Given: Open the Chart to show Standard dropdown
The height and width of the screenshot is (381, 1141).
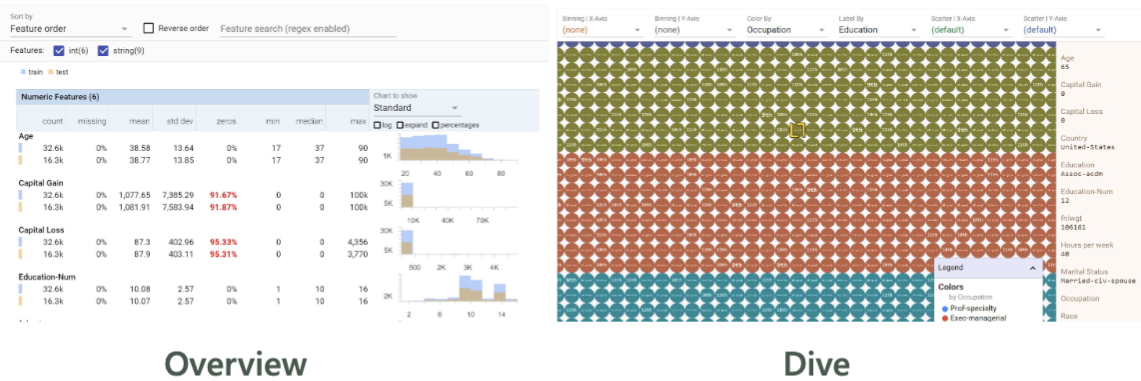Looking at the screenshot, I should coord(416,108).
